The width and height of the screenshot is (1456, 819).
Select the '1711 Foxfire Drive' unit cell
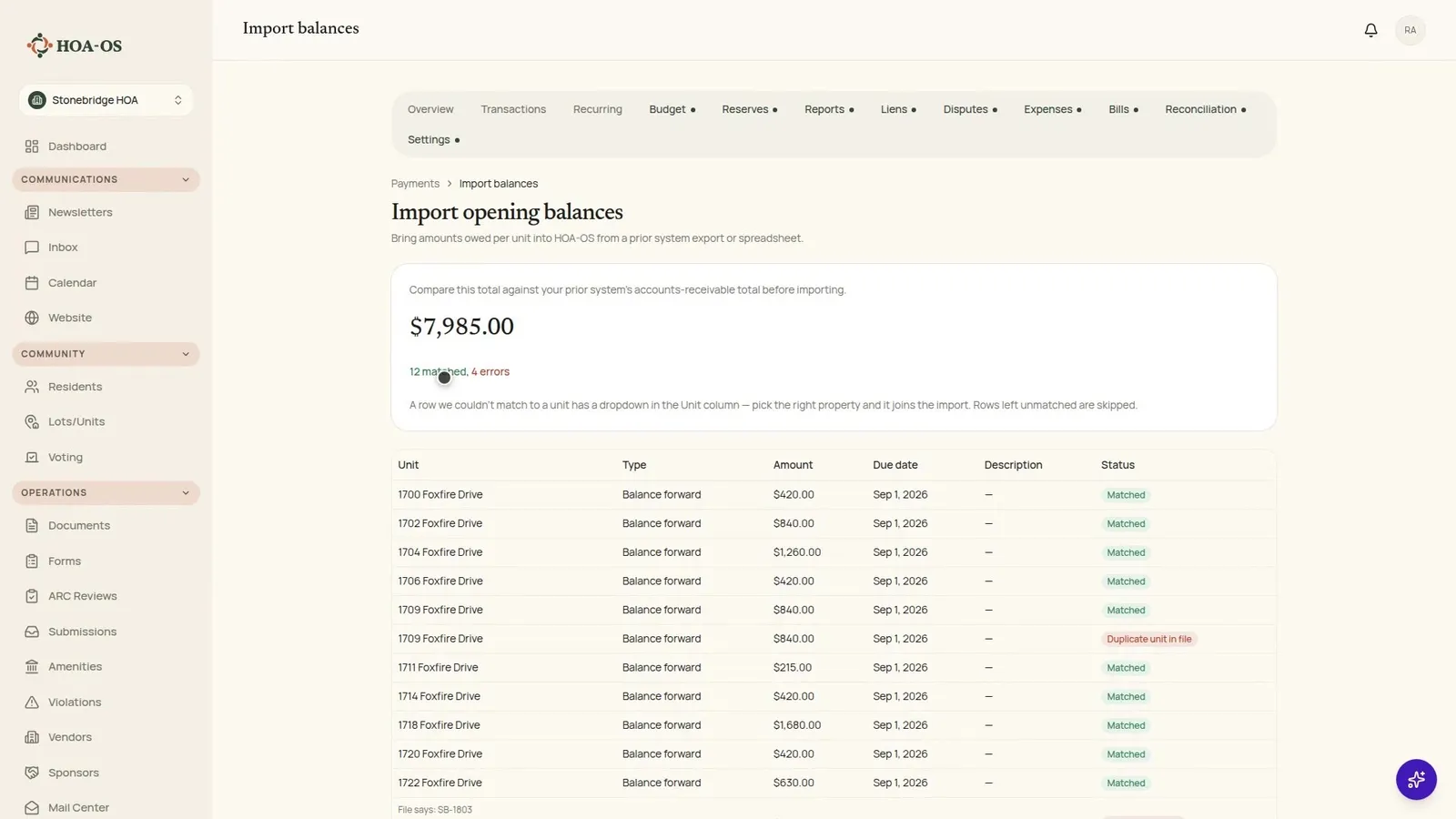pos(438,668)
